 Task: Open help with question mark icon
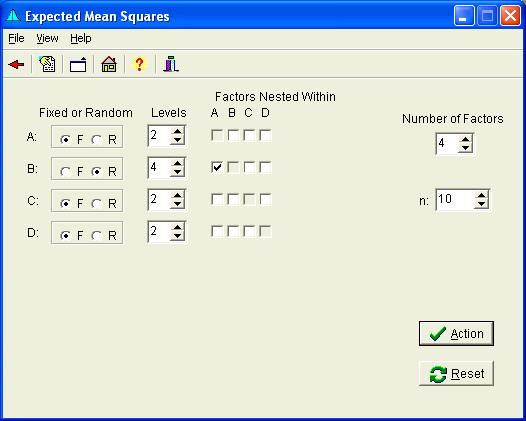(x=140, y=64)
